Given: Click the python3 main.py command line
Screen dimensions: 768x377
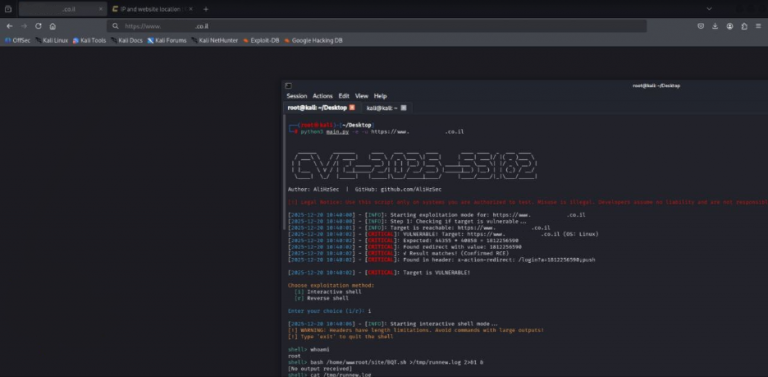Looking at the screenshot, I should (x=377, y=132).
